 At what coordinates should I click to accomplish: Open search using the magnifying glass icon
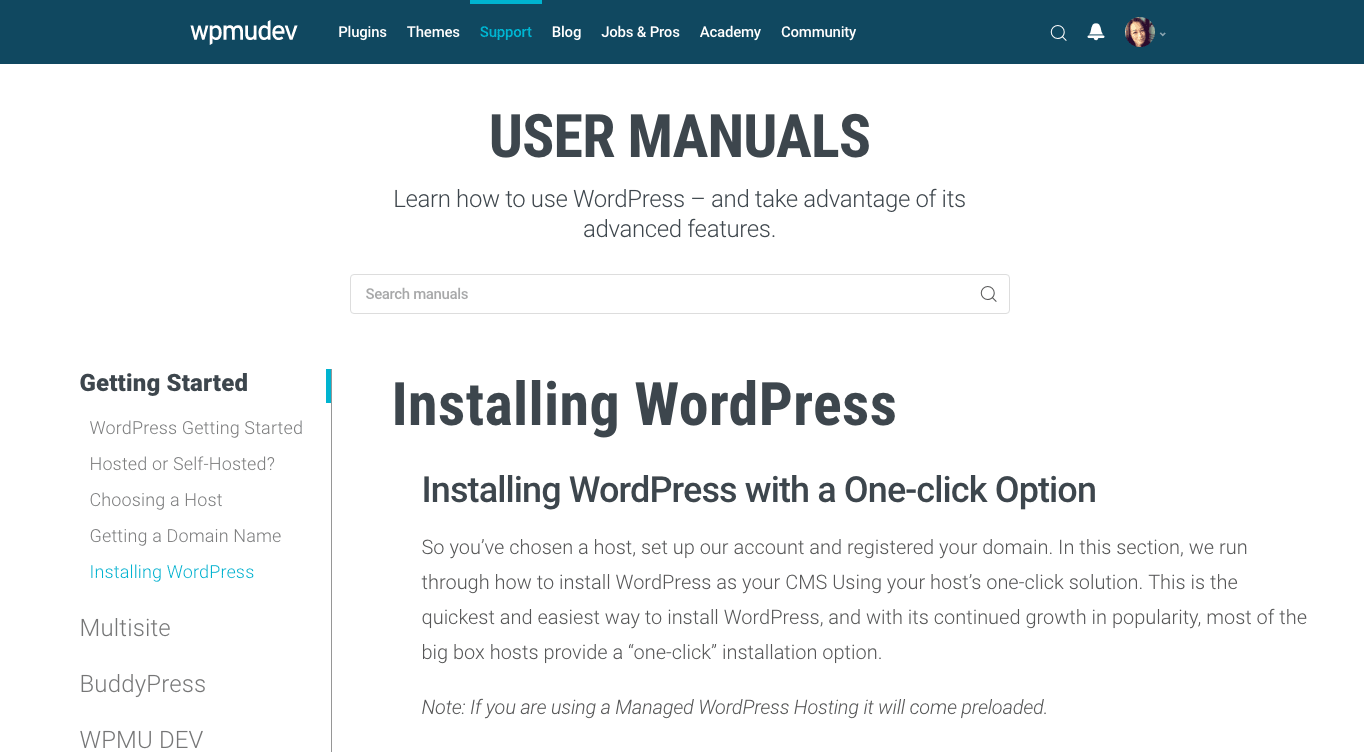click(x=1058, y=32)
